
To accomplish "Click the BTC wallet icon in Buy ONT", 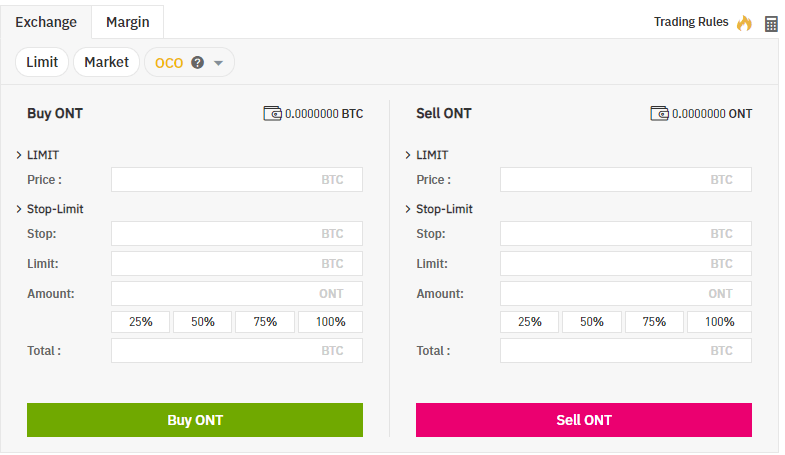I will (273, 113).
